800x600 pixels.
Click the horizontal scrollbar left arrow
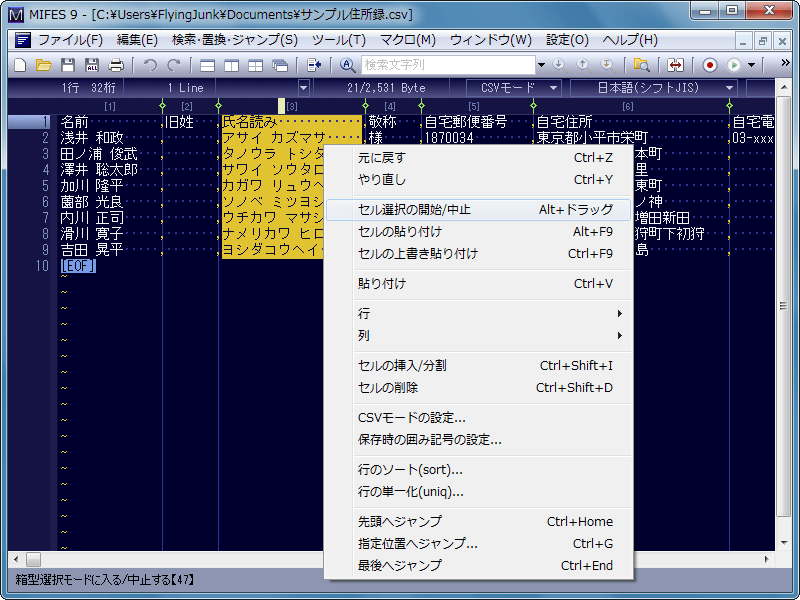(x=15, y=559)
